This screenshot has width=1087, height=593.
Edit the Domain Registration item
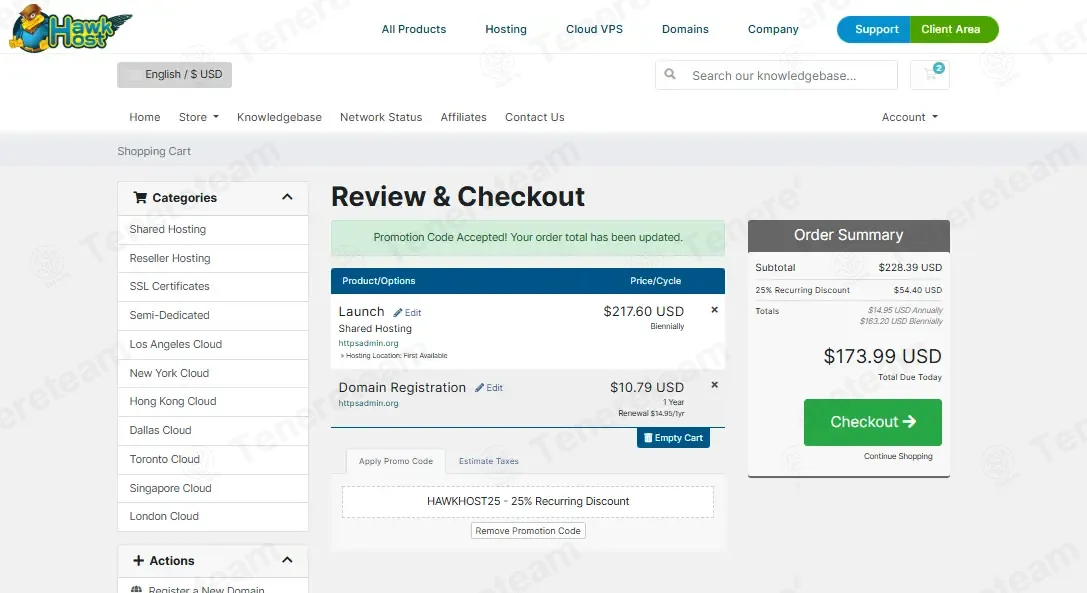(489, 388)
